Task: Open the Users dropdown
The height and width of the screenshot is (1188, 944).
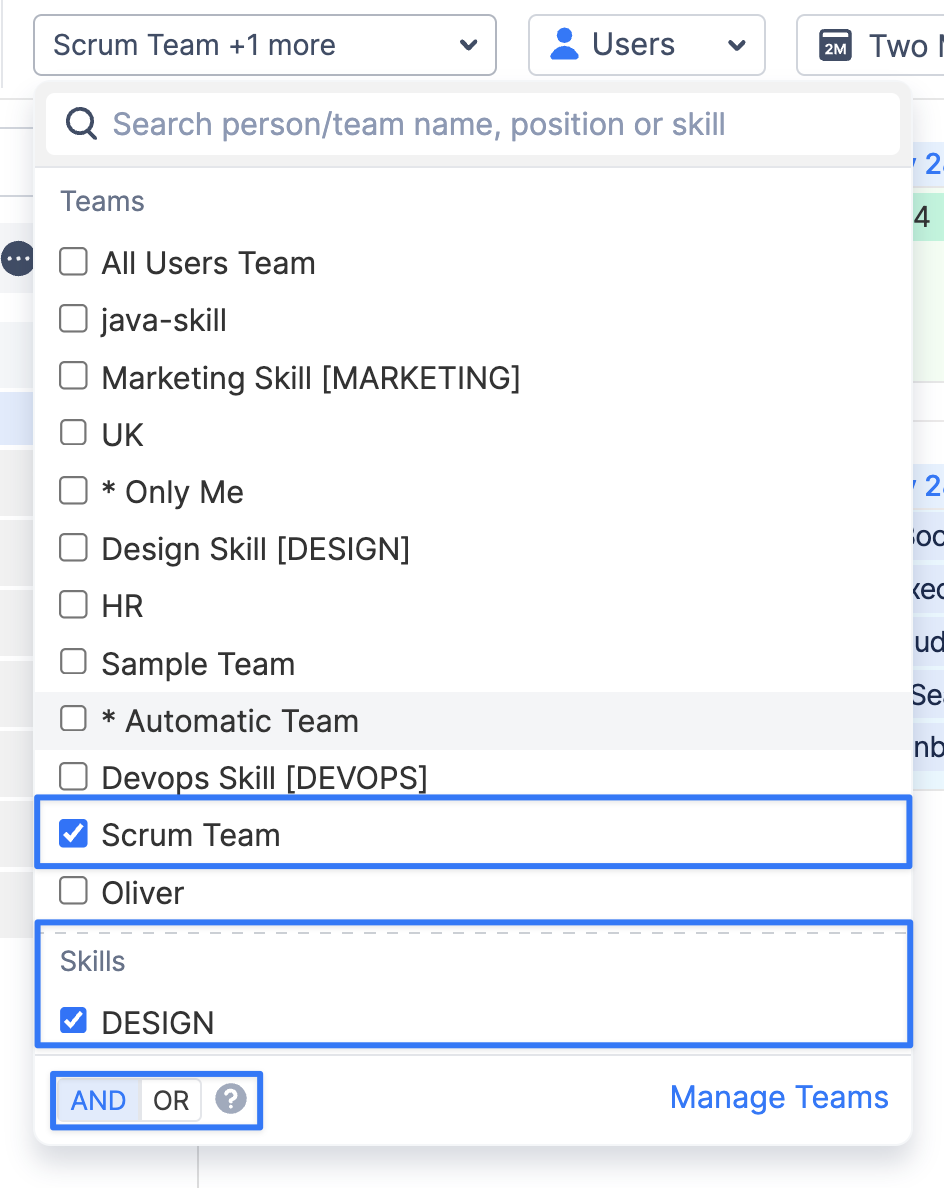Action: coord(646,45)
